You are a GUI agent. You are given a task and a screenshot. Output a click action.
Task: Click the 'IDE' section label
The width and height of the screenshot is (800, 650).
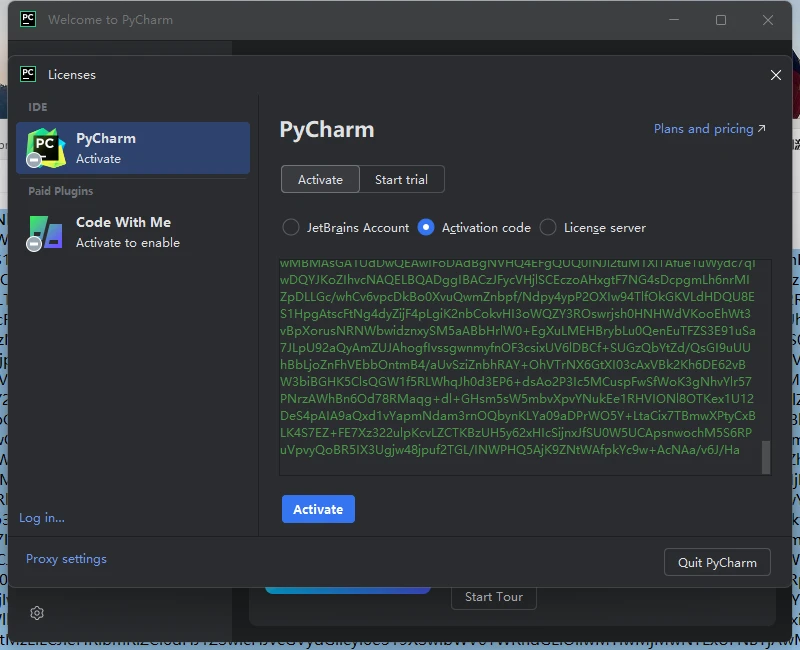38,107
